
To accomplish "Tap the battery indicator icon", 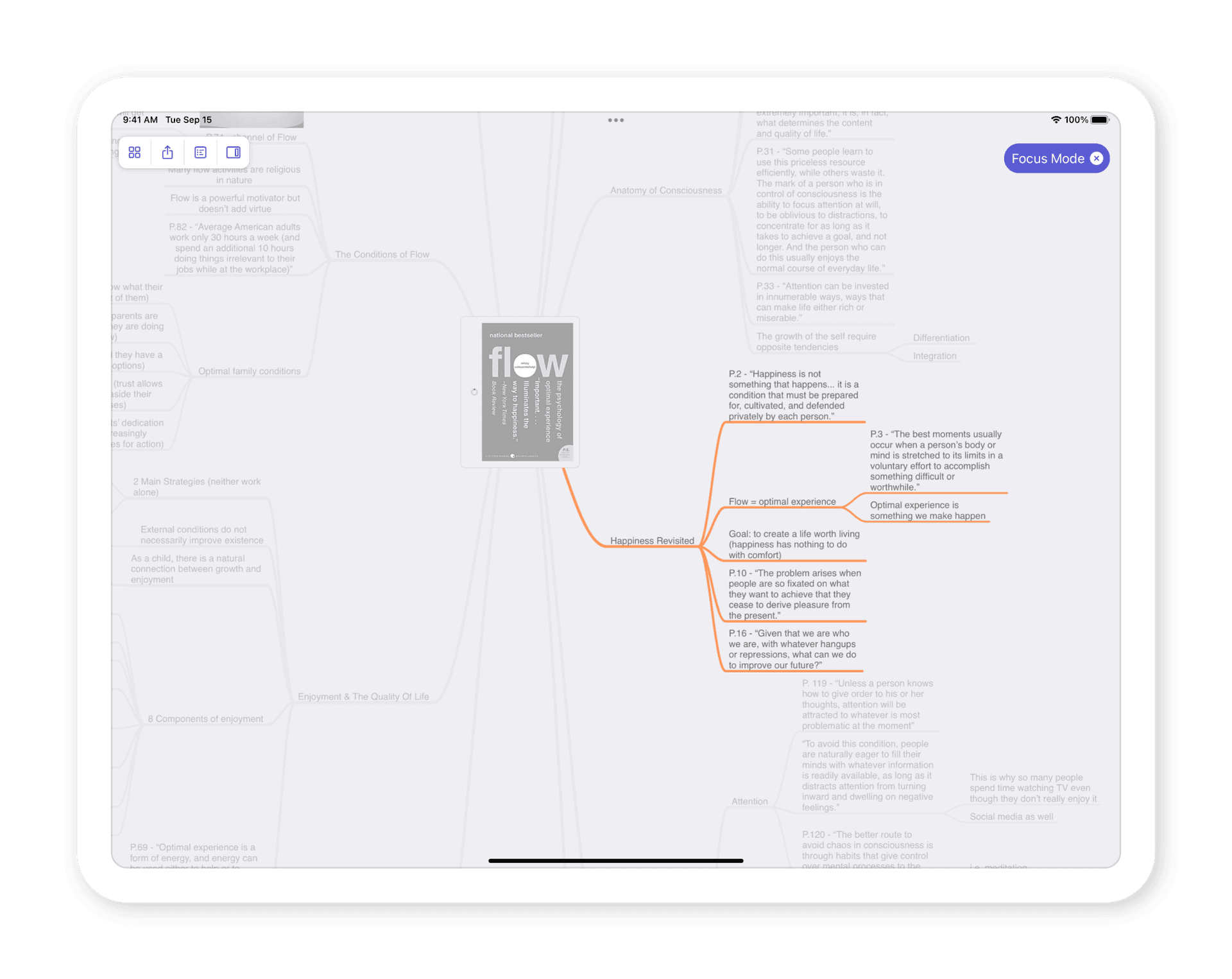I will point(1100,120).
